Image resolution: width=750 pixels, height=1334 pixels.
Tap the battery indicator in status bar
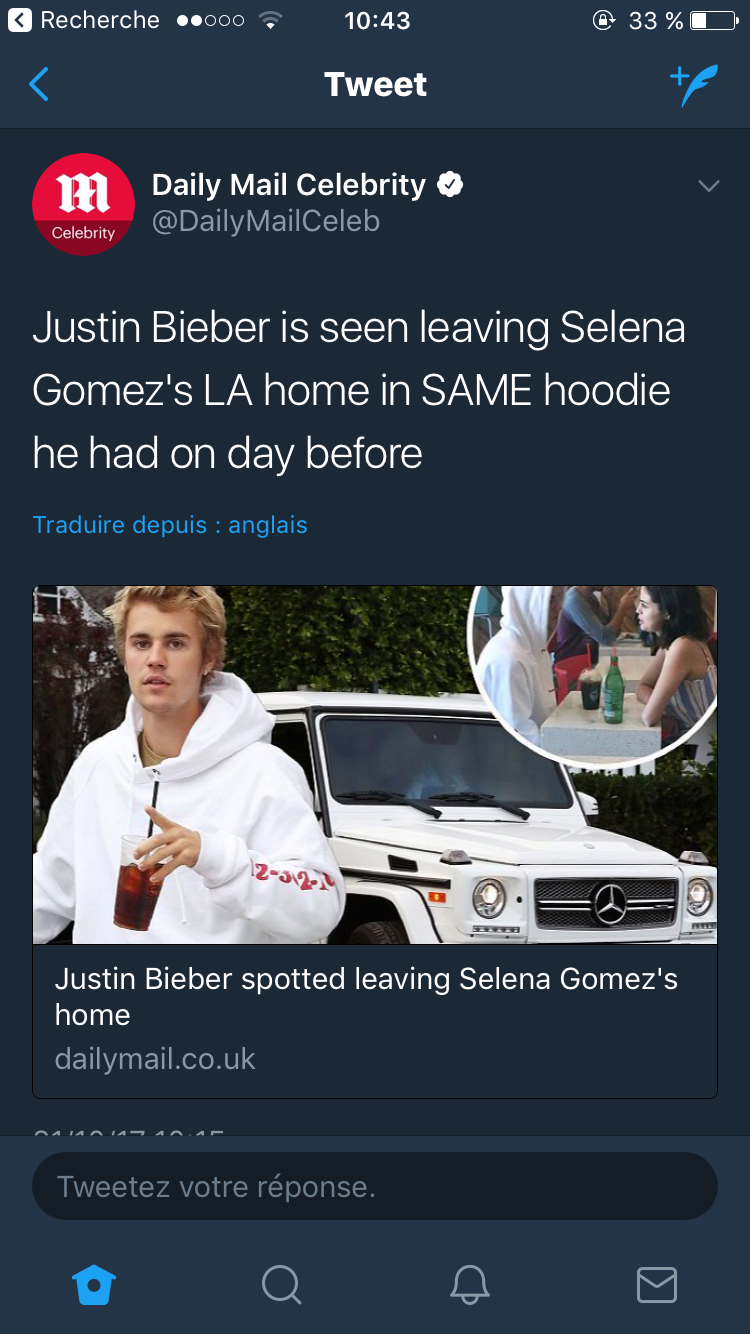[714, 20]
